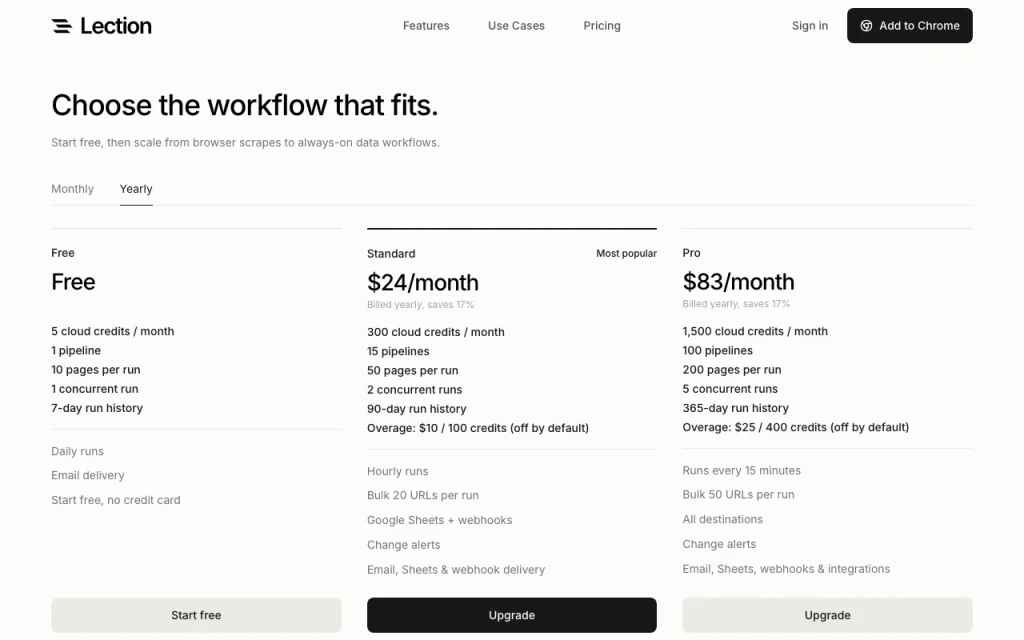Click "Start free, no credit card" text
Image resolution: width=1024 pixels, height=640 pixels.
(x=116, y=500)
